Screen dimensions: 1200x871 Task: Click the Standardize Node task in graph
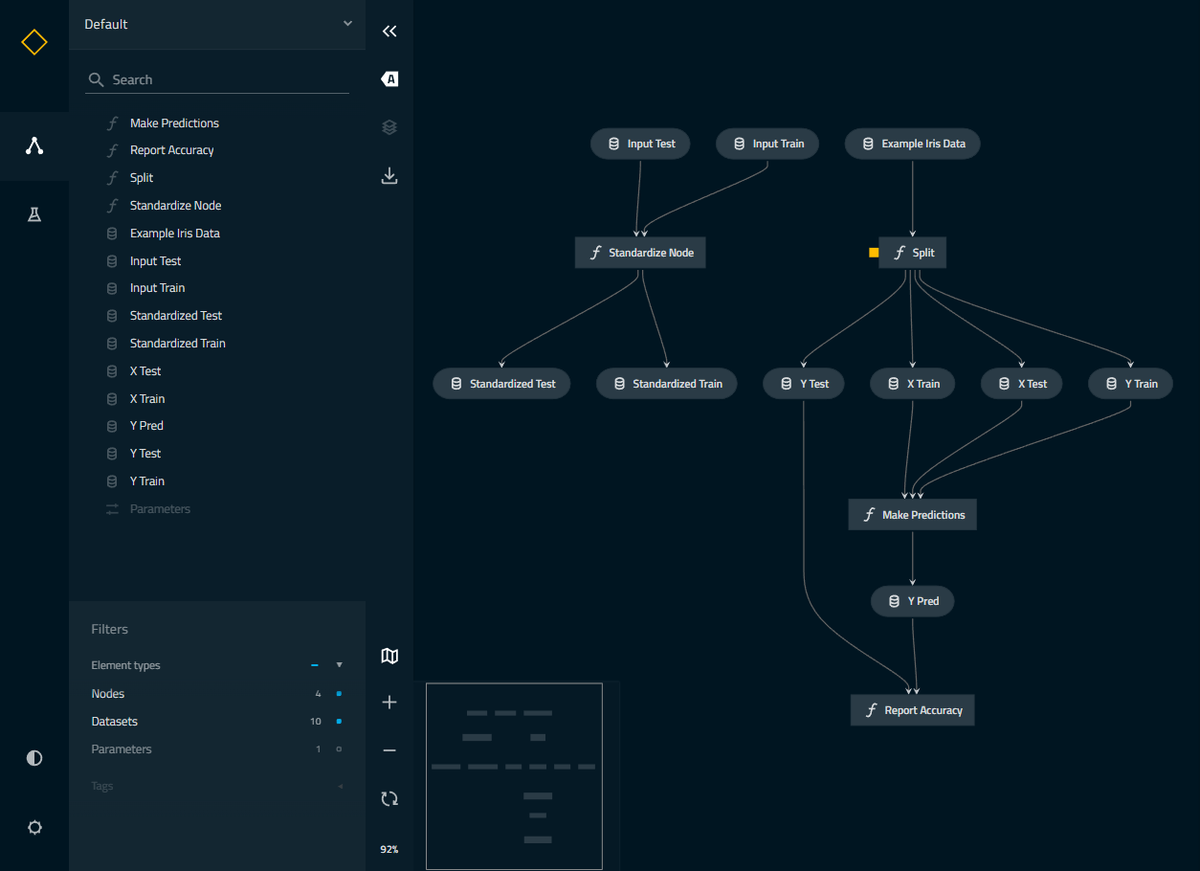click(640, 253)
